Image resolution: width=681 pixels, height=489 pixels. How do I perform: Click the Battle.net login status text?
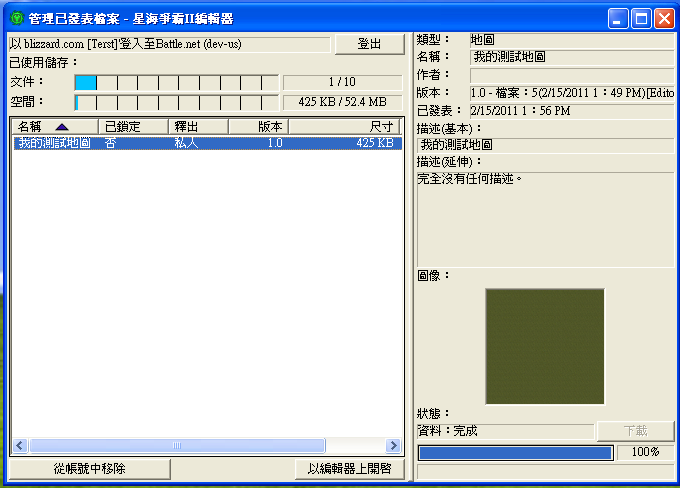pos(126,44)
